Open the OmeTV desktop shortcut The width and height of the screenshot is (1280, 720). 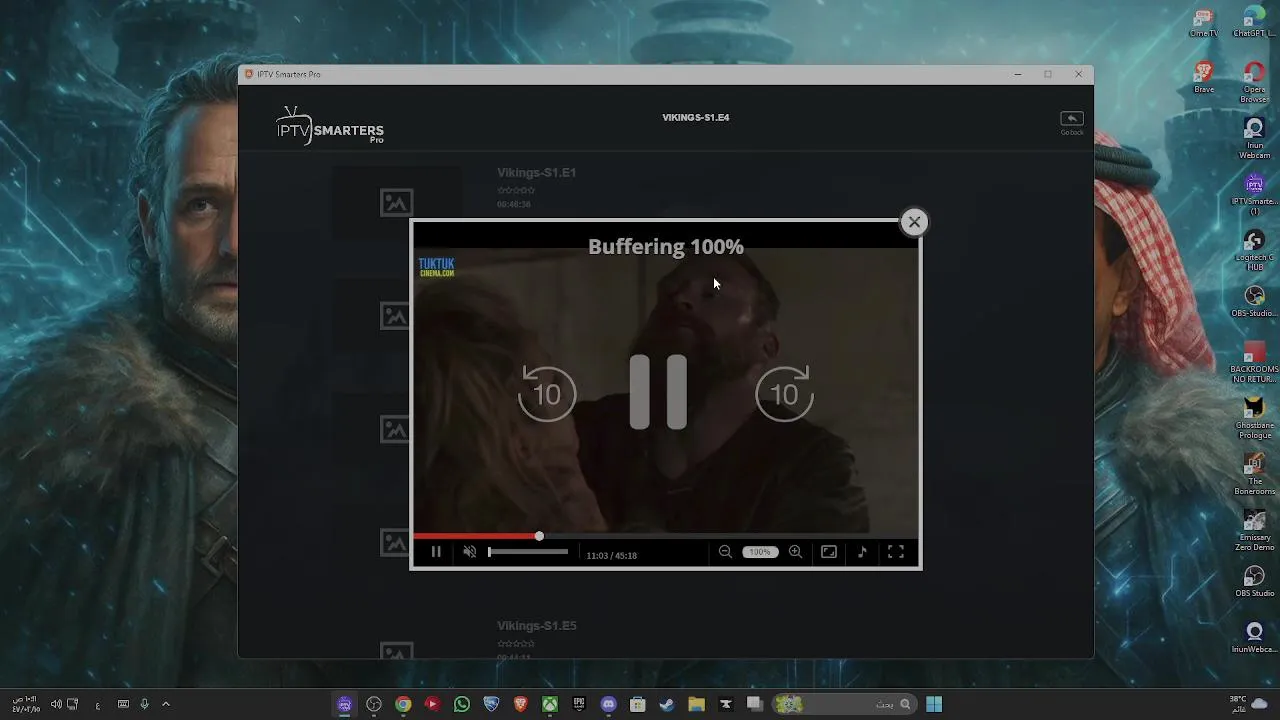1204,22
